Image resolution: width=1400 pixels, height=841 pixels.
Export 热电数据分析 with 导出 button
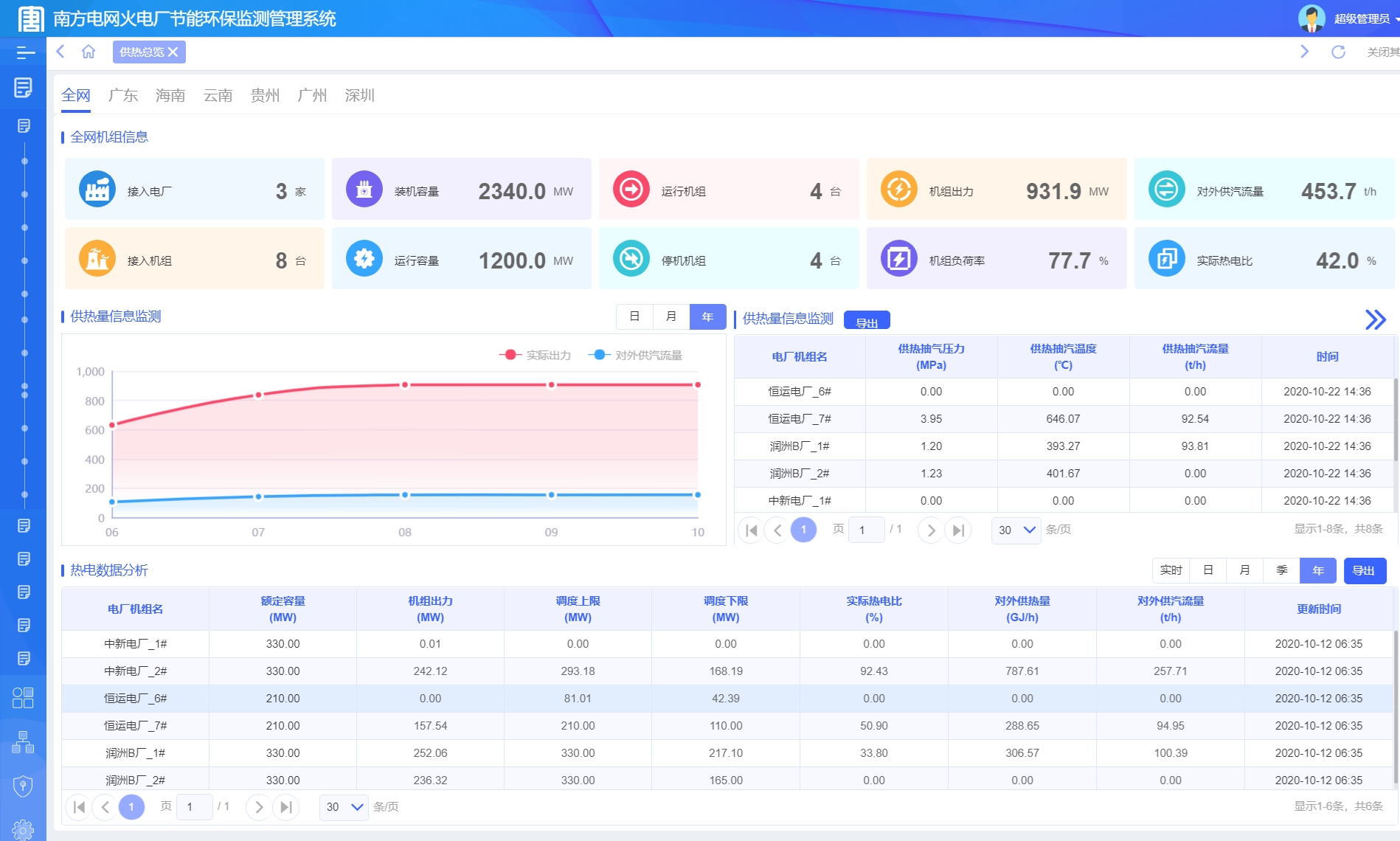1365,570
